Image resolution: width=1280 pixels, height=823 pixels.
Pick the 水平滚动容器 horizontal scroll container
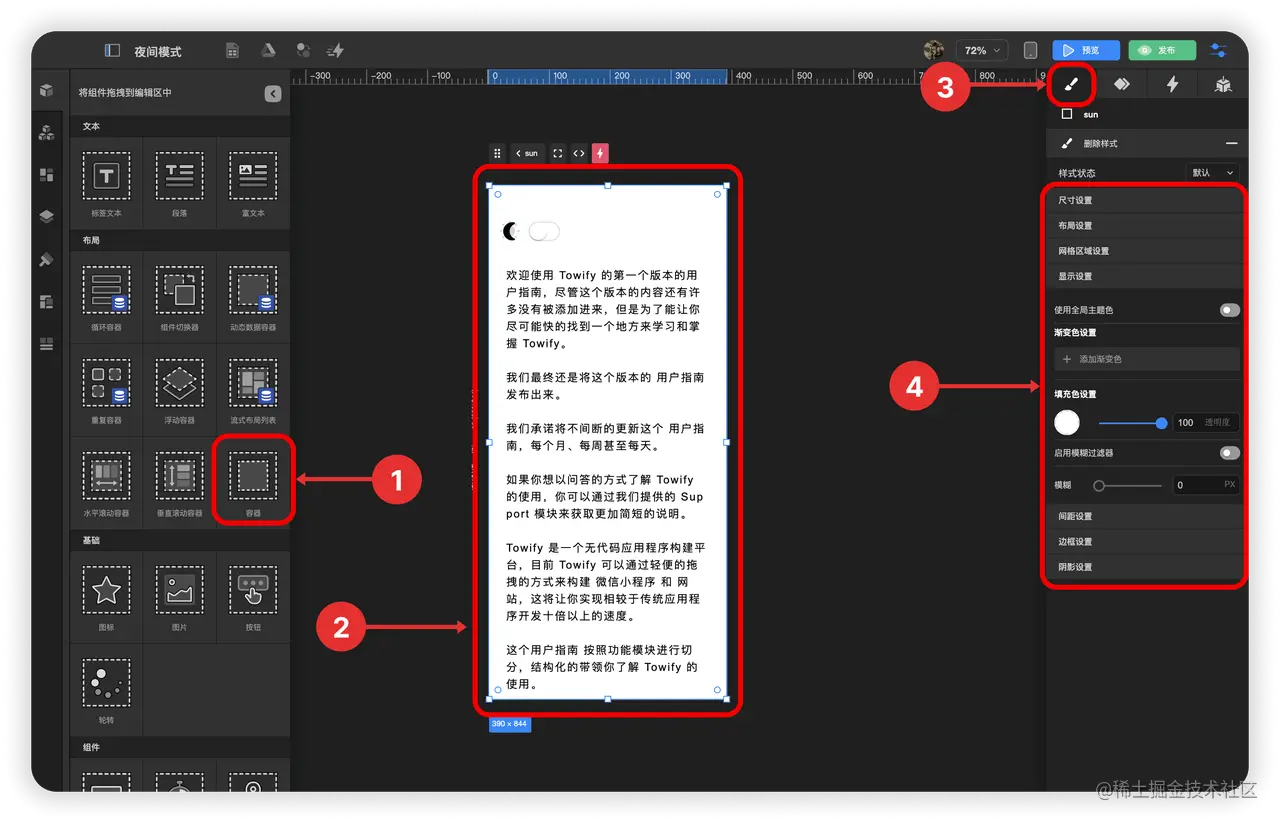[106, 484]
